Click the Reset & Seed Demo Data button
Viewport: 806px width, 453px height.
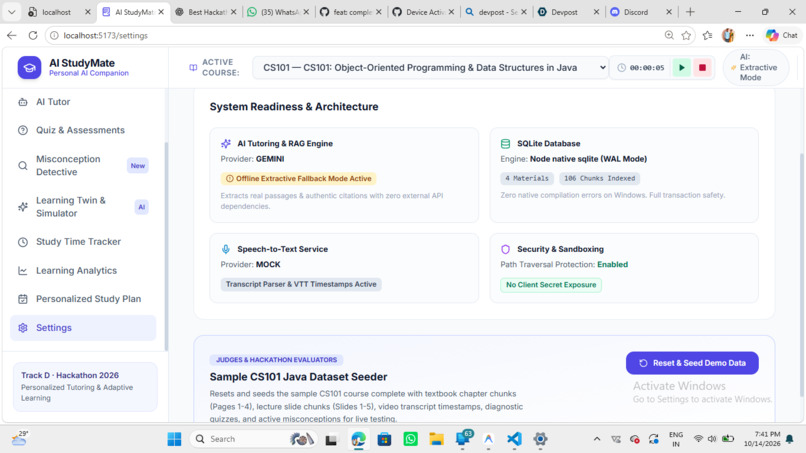tap(692, 363)
